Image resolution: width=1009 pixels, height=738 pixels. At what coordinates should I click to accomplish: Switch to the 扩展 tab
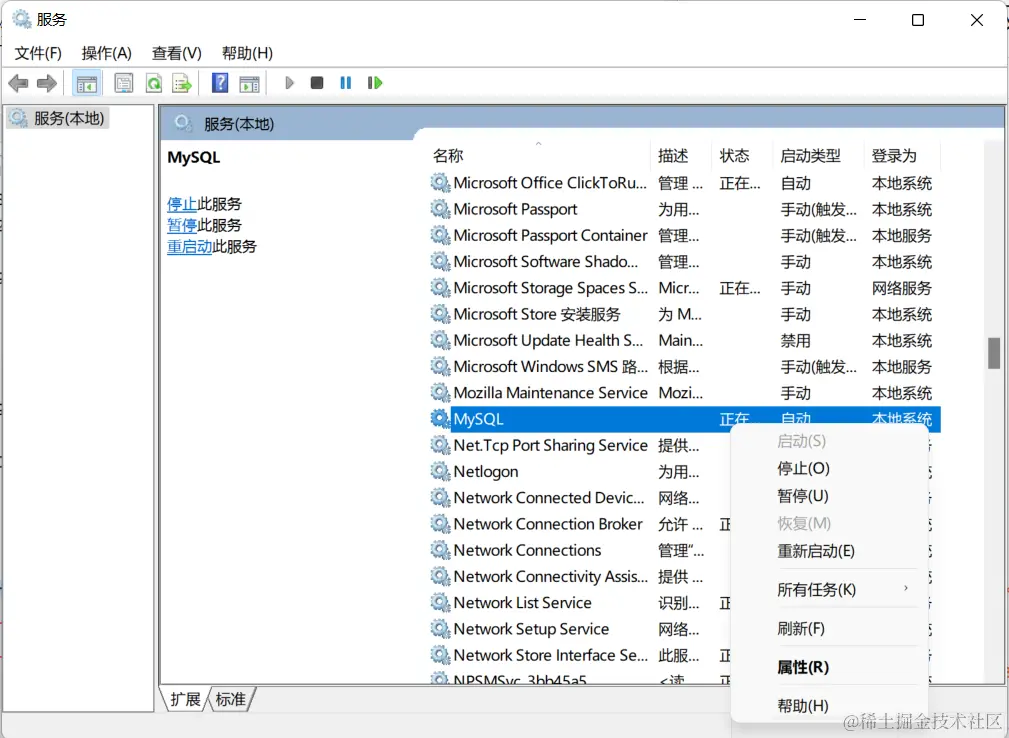point(185,699)
